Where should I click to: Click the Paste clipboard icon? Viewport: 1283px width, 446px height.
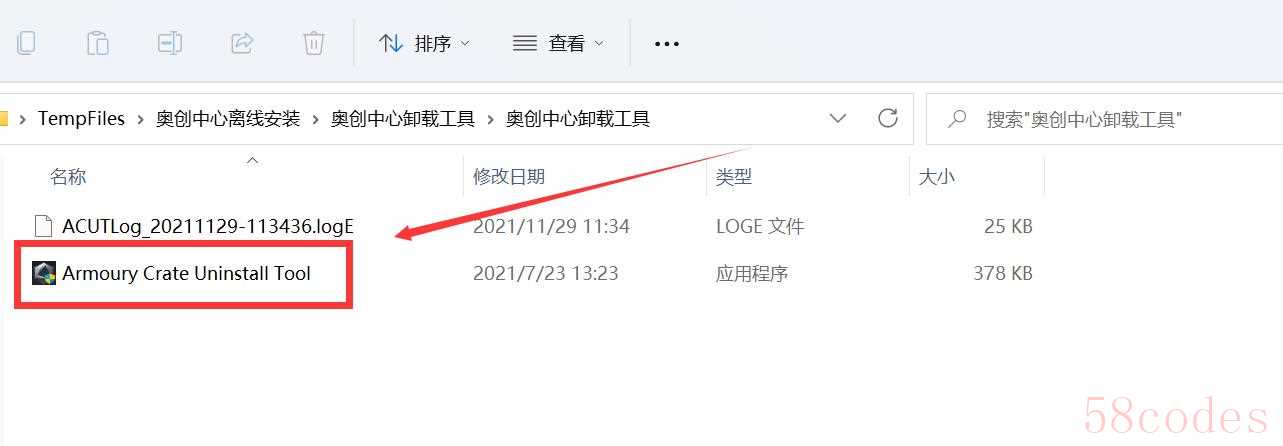click(97, 43)
